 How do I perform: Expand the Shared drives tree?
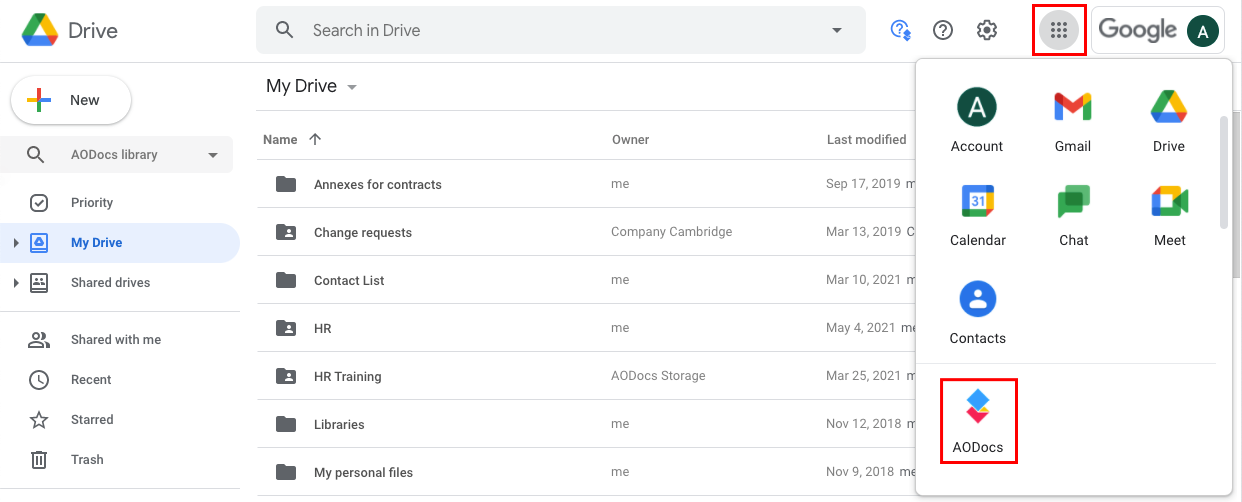click(15, 283)
